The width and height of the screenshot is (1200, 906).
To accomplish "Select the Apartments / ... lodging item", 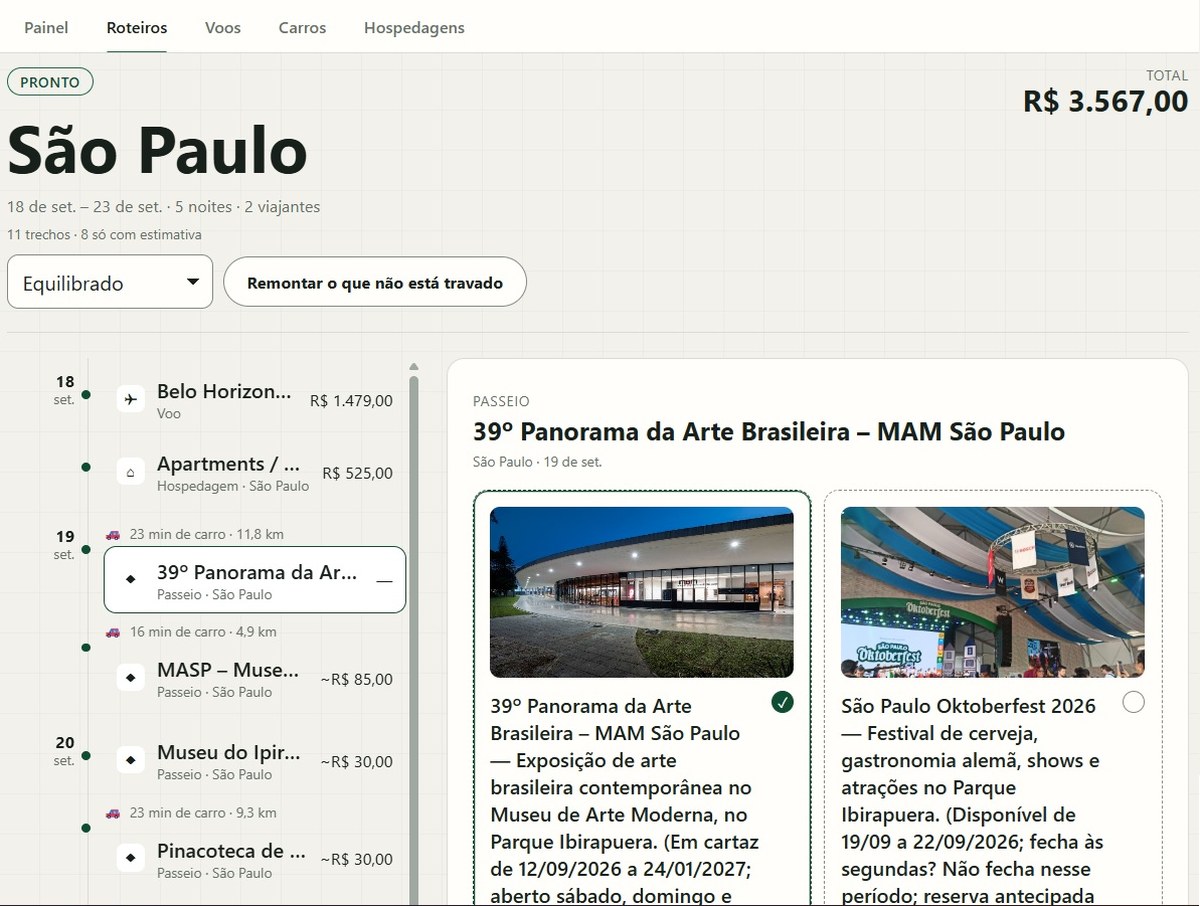I will pos(255,473).
